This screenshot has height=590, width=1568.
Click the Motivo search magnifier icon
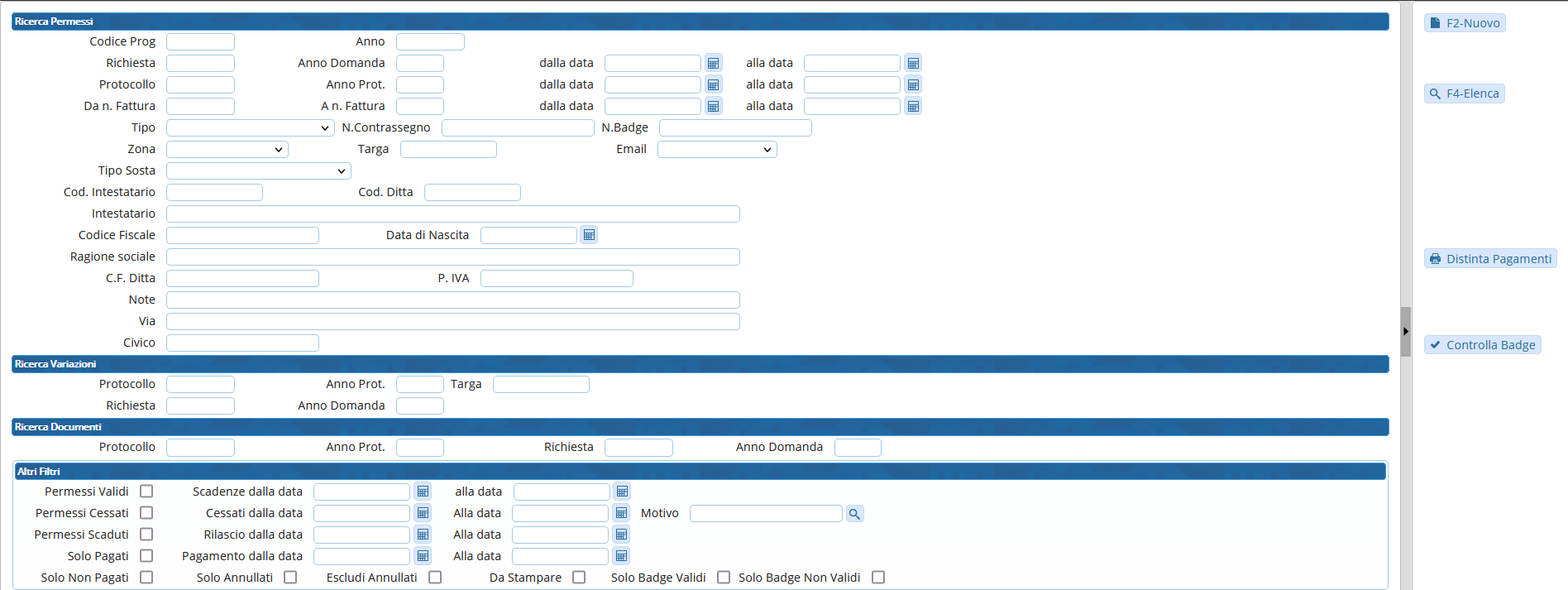[x=854, y=514]
